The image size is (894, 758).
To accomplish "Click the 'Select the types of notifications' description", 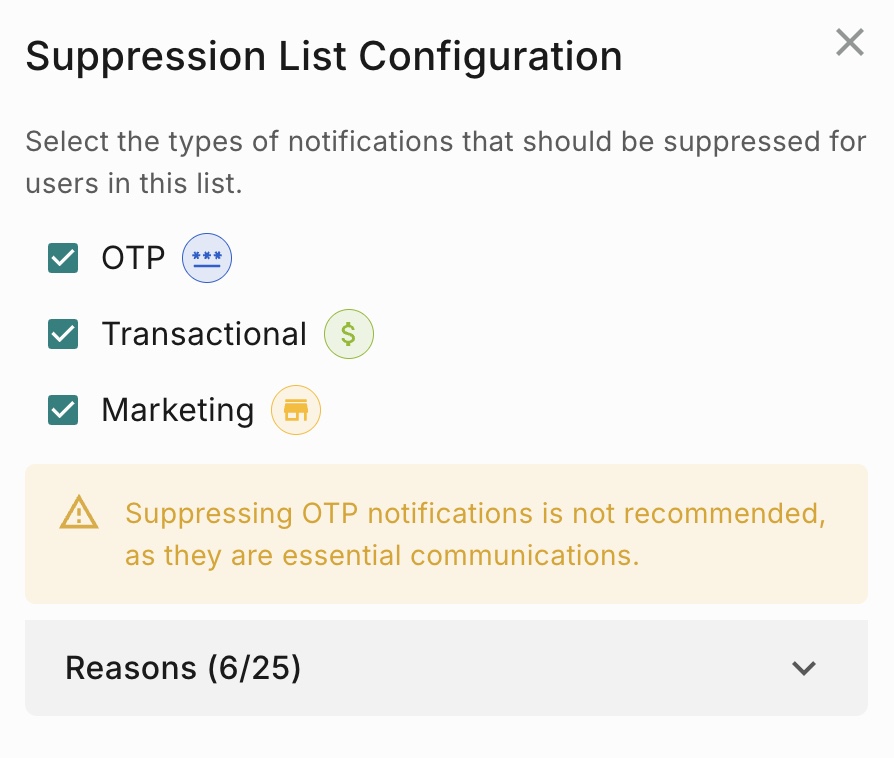I will point(446,141).
